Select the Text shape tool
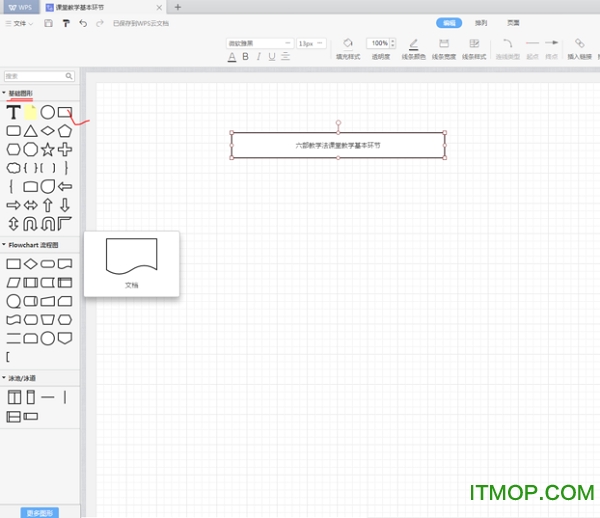This screenshot has width=600, height=518. click(x=14, y=113)
